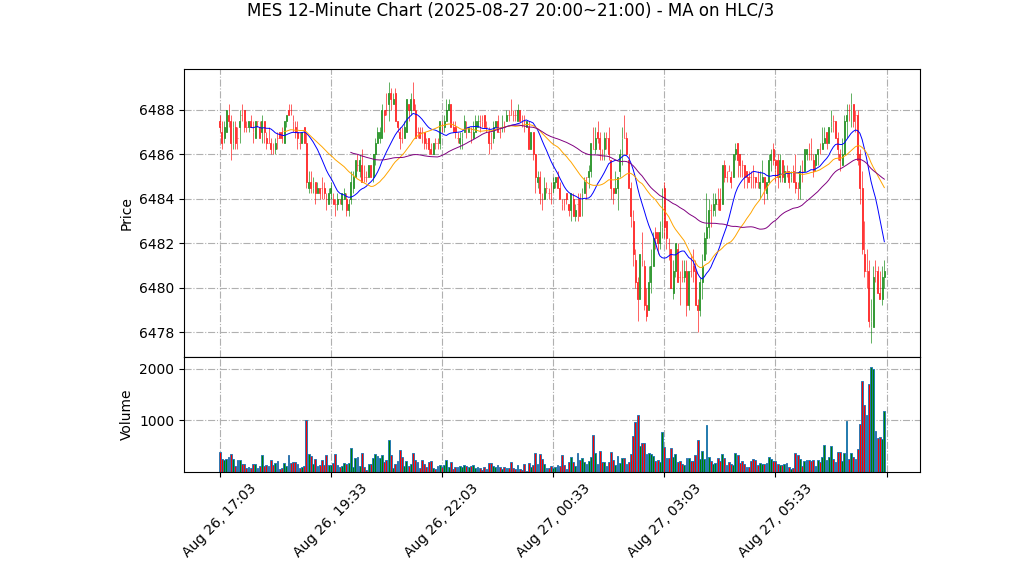Click the "Volume" axis label
Screen dimensions: 1022x575
[126, 415]
